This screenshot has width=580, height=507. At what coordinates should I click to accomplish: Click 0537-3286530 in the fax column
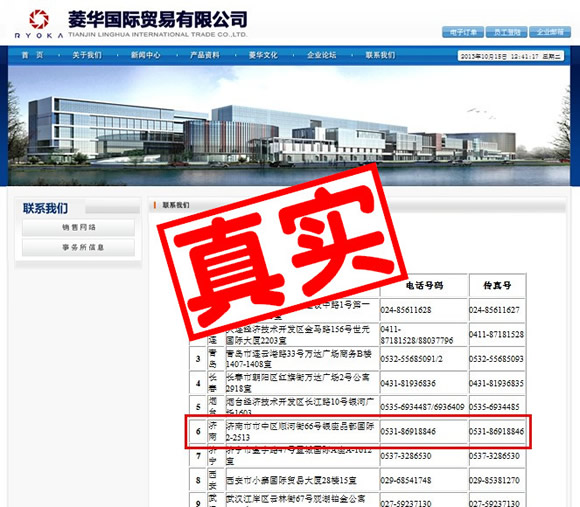[x=495, y=456]
